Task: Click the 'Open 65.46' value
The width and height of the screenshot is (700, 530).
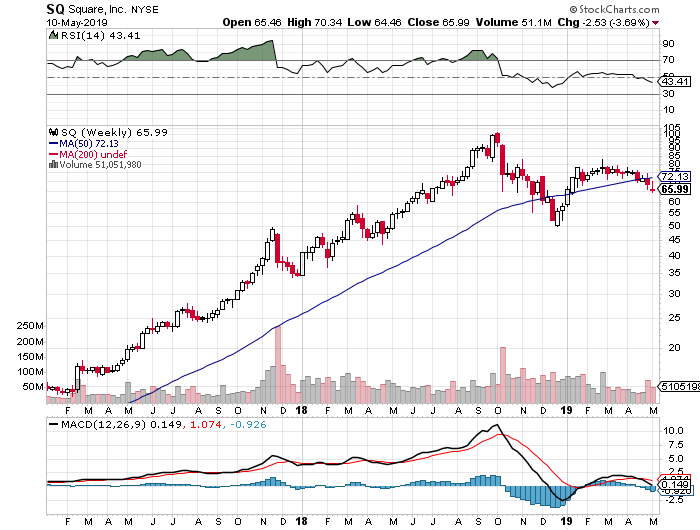Action: coord(252,22)
